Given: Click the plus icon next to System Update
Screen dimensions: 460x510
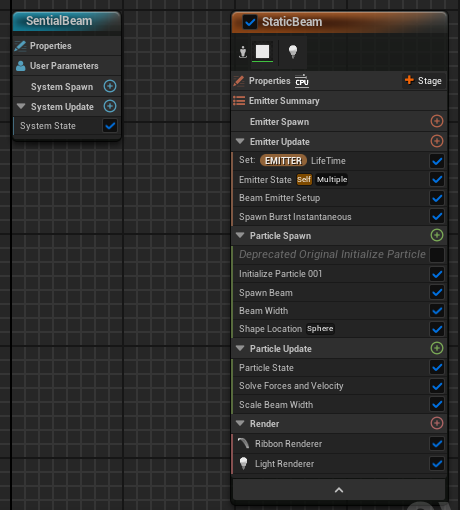Looking at the screenshot, I should click(110, 106).
